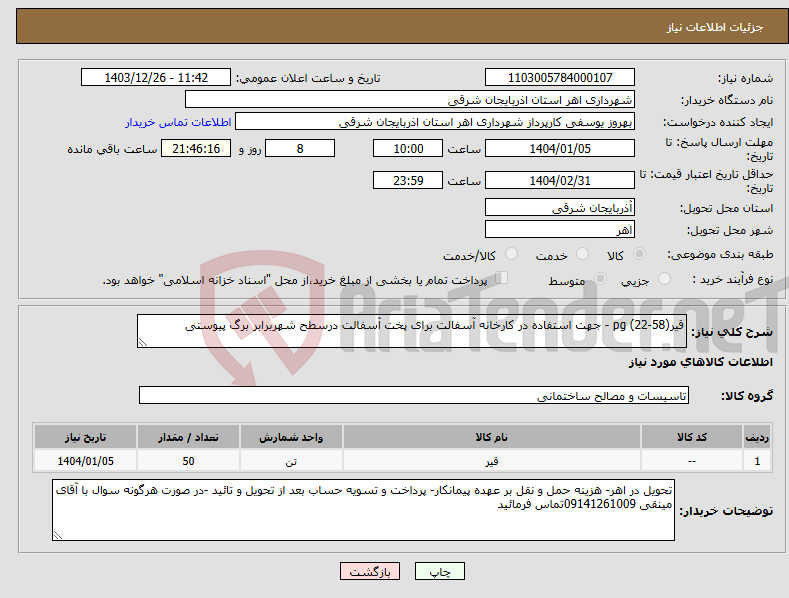Click the buyer notes text area
789x598 pixels.
pos(363,510)
